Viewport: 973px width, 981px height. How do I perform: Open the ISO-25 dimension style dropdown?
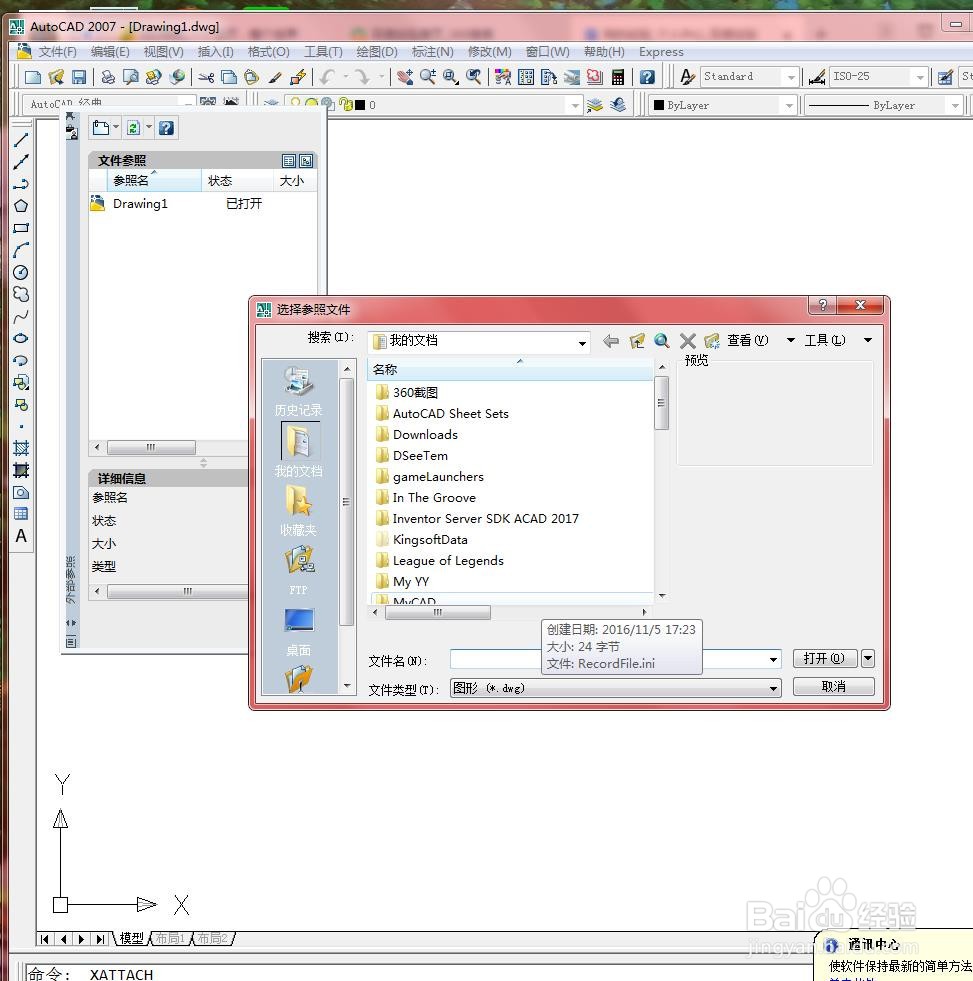click(920, 77)
